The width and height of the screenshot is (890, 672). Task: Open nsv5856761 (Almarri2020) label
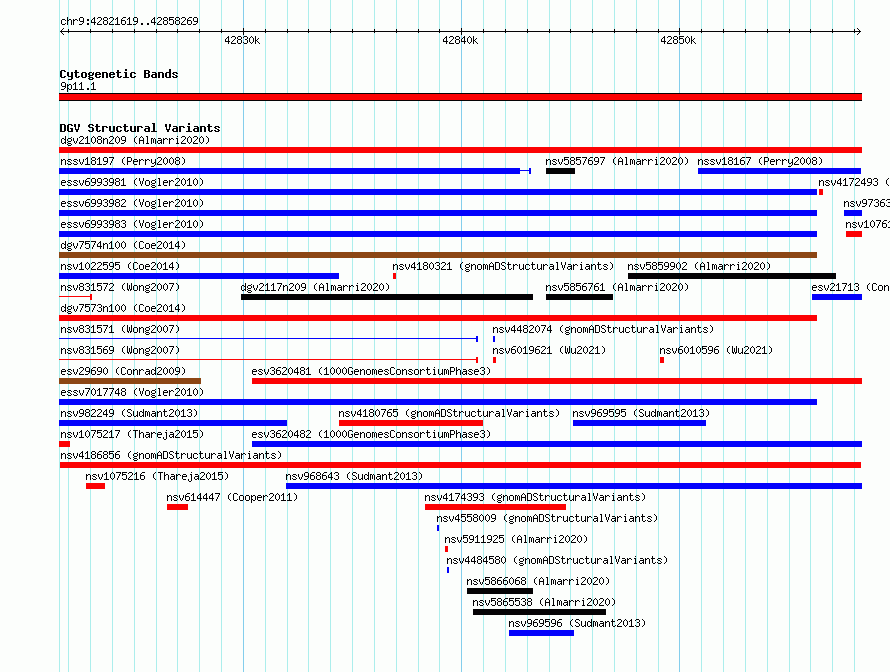pyautogui.click(x=617, y=287)
